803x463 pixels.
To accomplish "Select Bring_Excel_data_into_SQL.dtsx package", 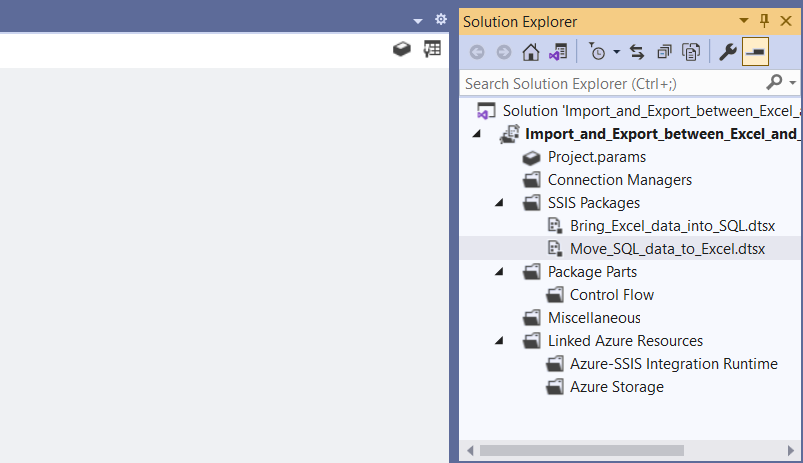I will (672, 226).
